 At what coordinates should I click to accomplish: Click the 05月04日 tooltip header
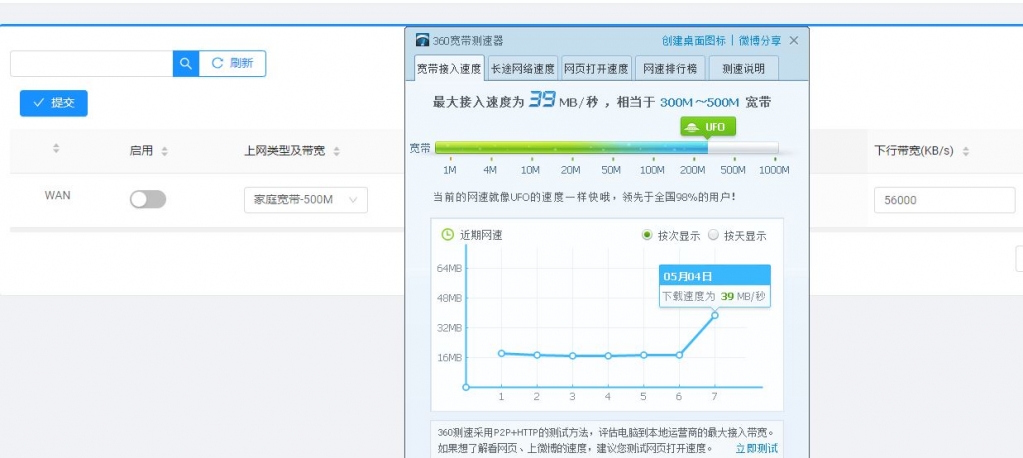tap(714, 276)
